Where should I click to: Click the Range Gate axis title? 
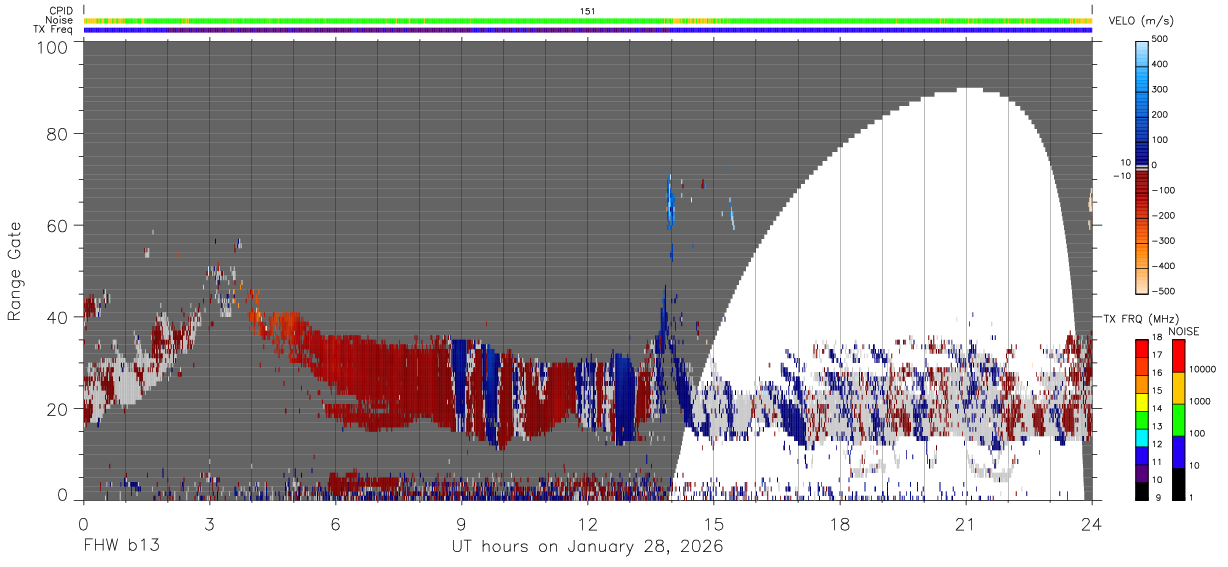(16, 271)
